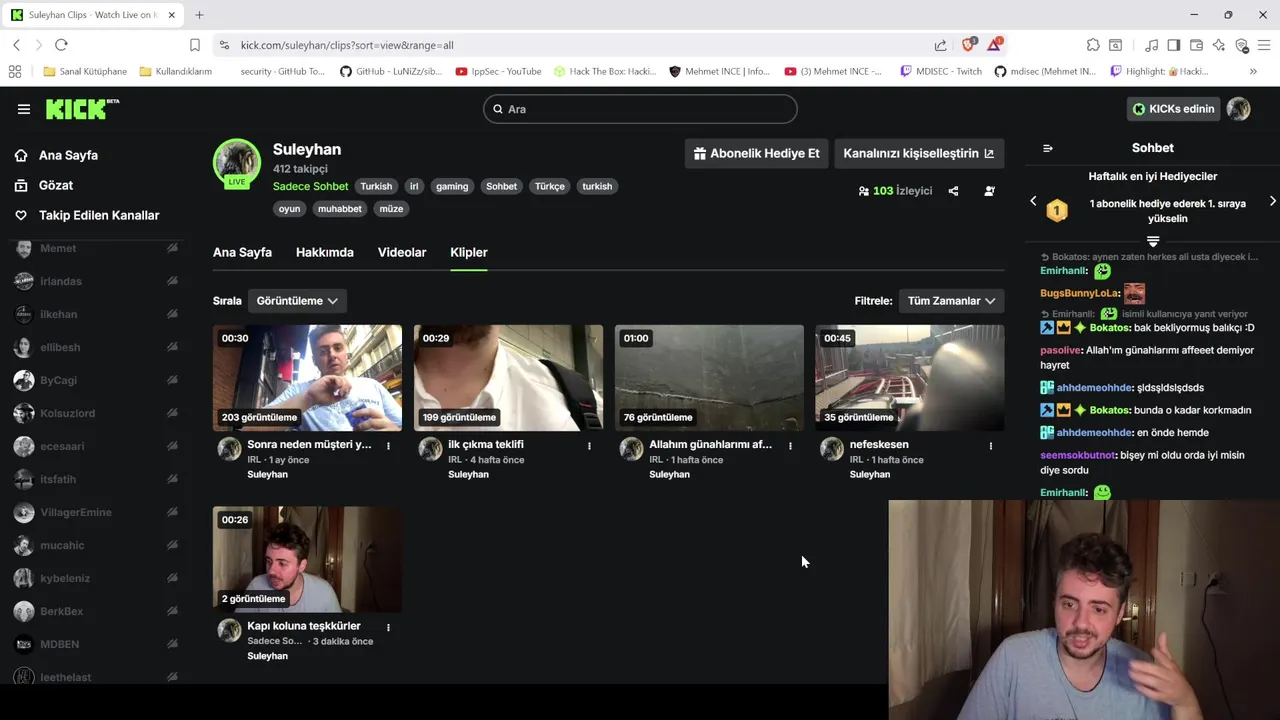Collapse the Sohbet chat panel
The image size is (1280, 720).
tap(1047, 148)
